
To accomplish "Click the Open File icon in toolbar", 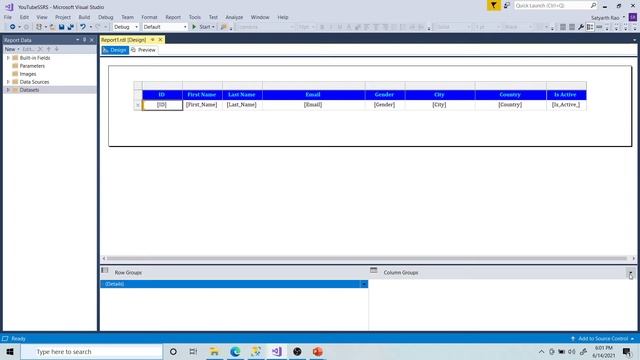I will [52, 27].
